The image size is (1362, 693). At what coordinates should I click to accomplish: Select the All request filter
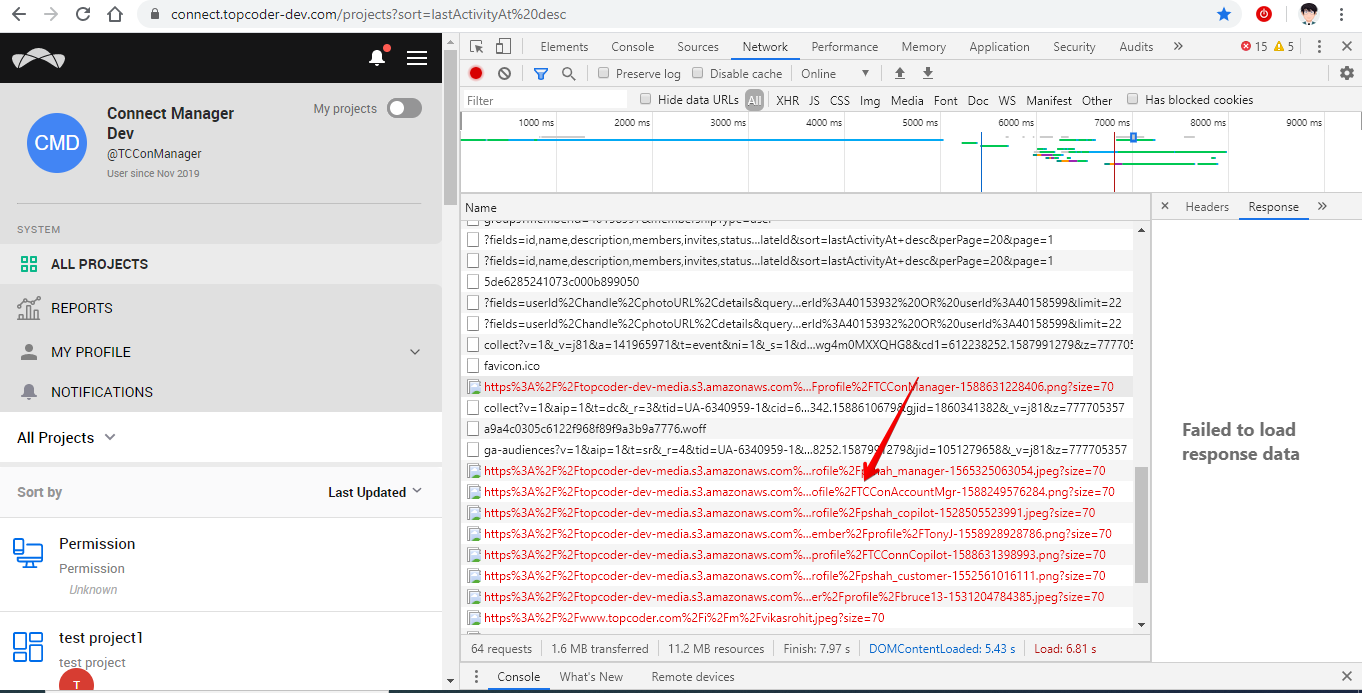[x=754, y=100]
